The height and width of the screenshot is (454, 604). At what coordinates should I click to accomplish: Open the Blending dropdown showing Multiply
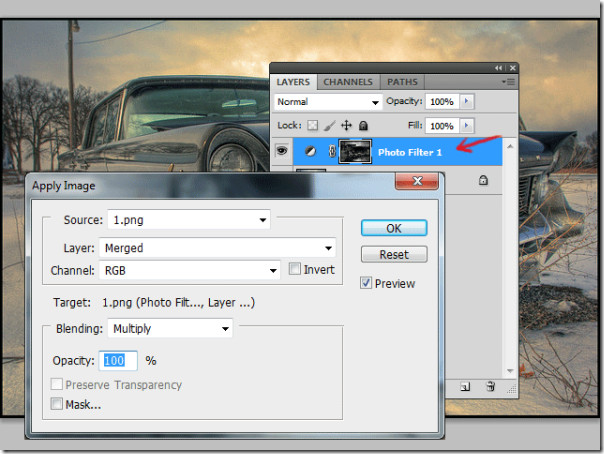[x=170, y=328]
